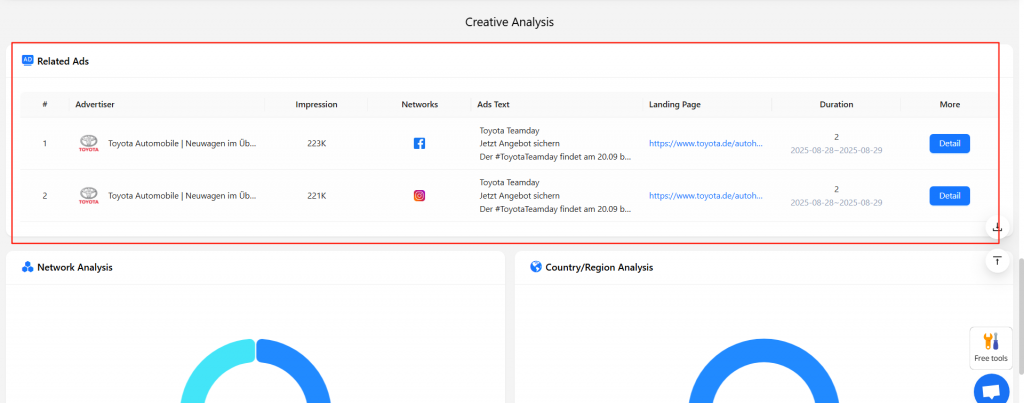Click the first advertiser name Toyota Automobile
This screenshot has width=1024, height=403.
182,144
